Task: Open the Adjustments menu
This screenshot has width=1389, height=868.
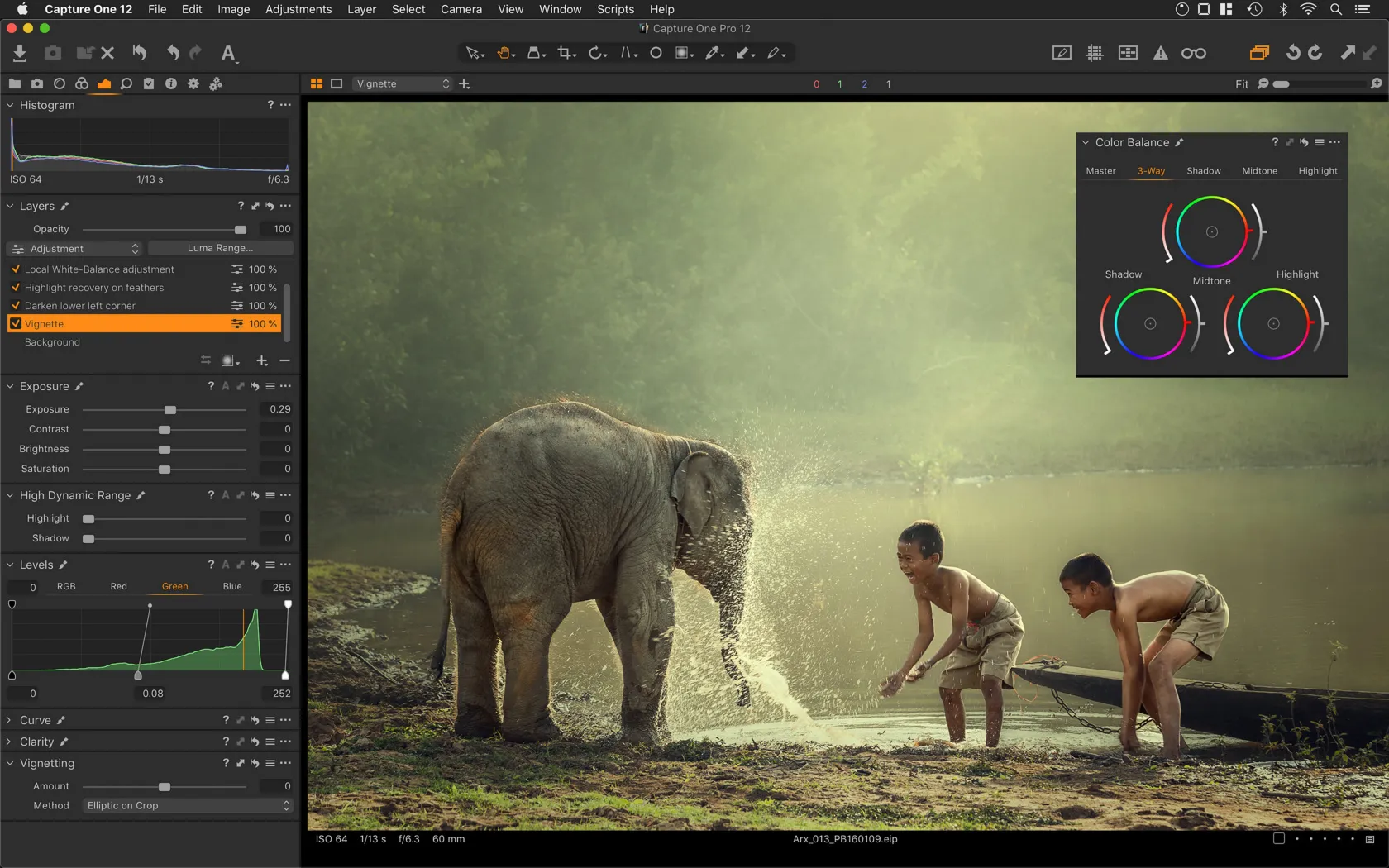Action: 298,9
